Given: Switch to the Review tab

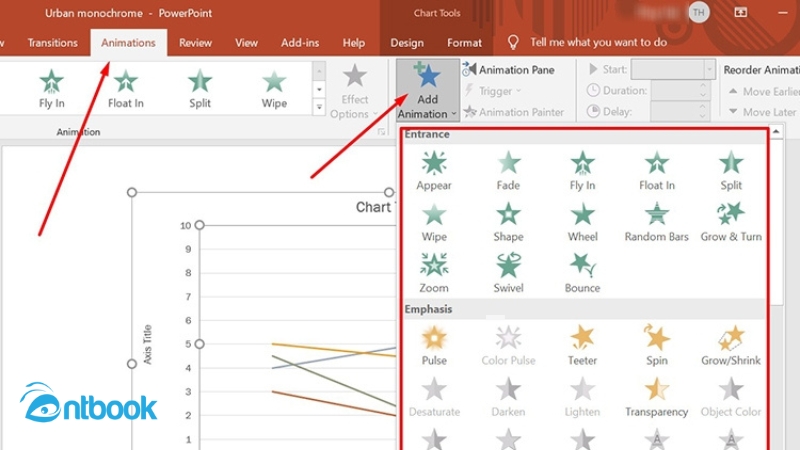Looking at the screenshot, I should click(195, 43).
